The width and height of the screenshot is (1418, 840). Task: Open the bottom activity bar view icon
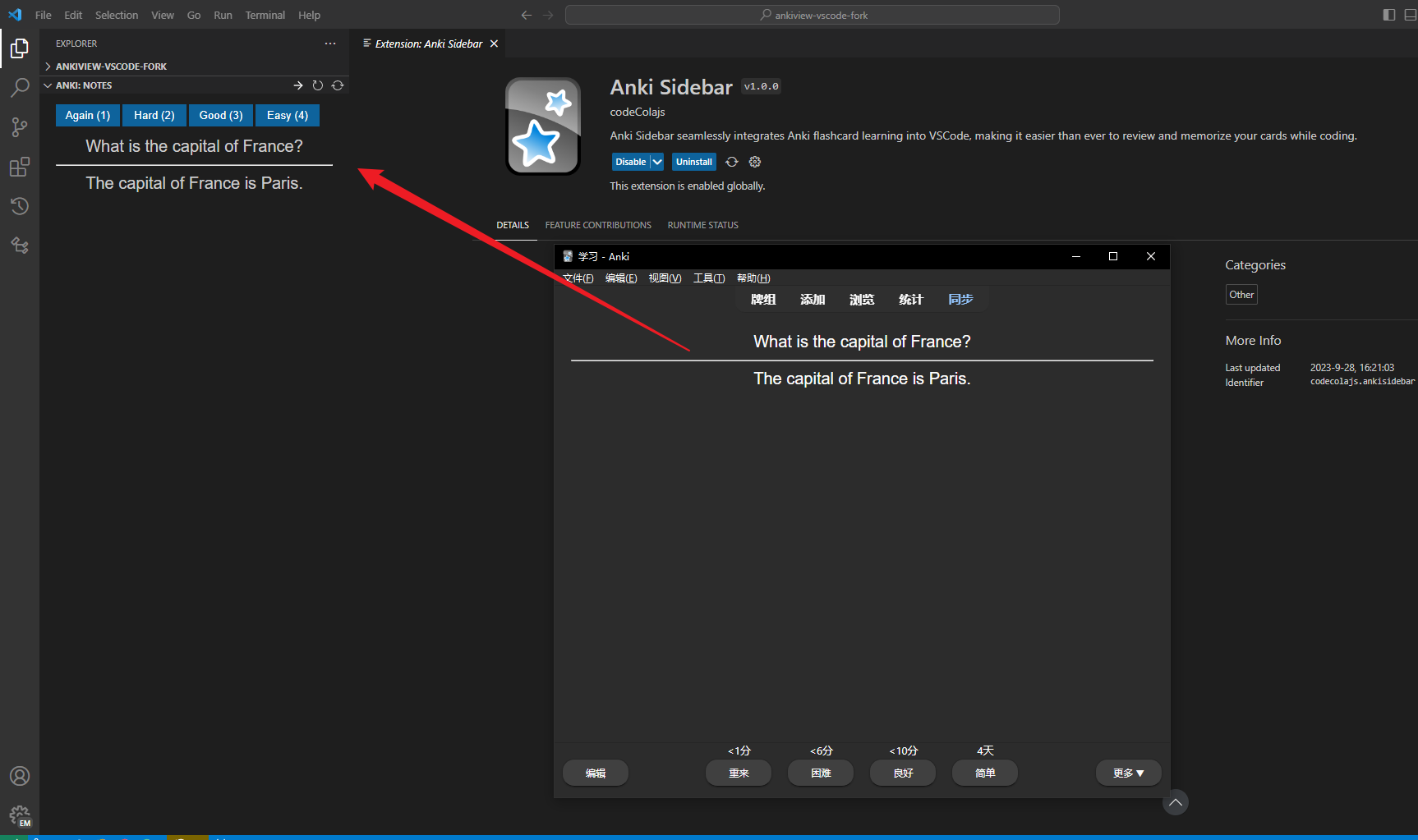[20, 245]
